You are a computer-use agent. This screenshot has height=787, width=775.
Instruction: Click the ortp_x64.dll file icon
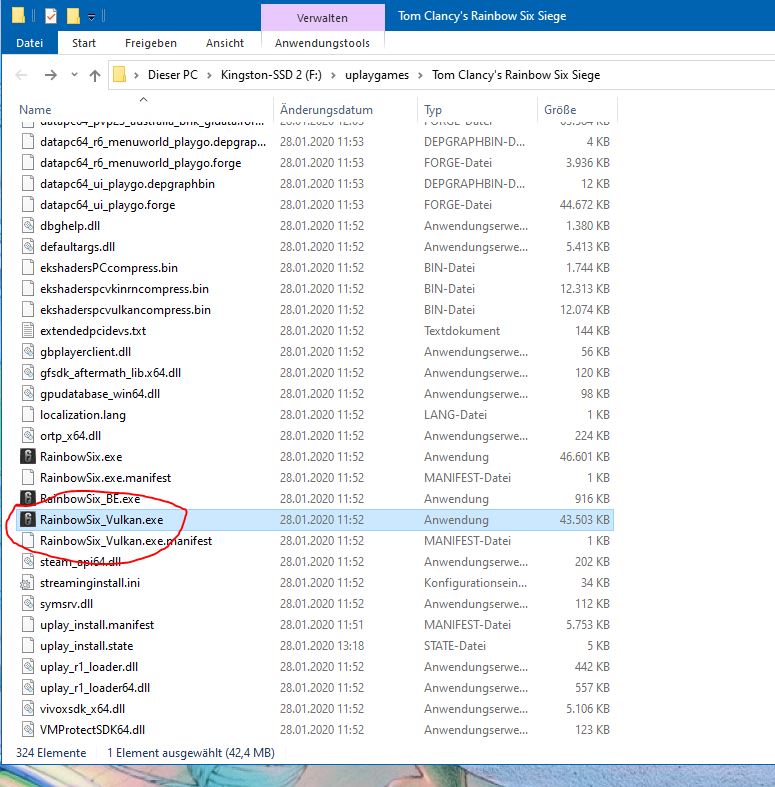pos(28,436)
